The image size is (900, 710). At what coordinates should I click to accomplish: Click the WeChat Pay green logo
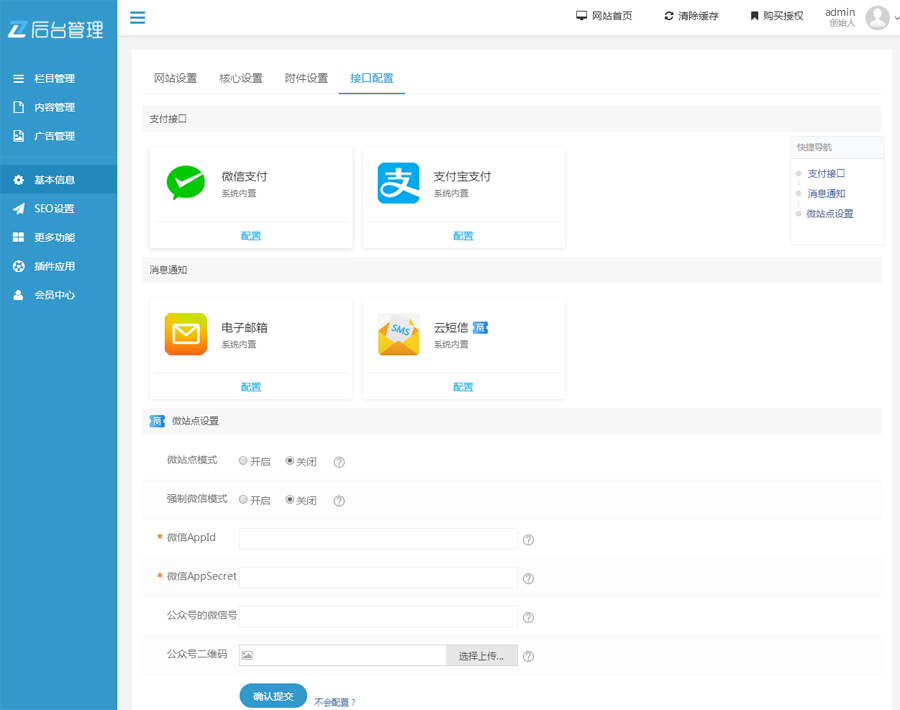click(185, 183)
